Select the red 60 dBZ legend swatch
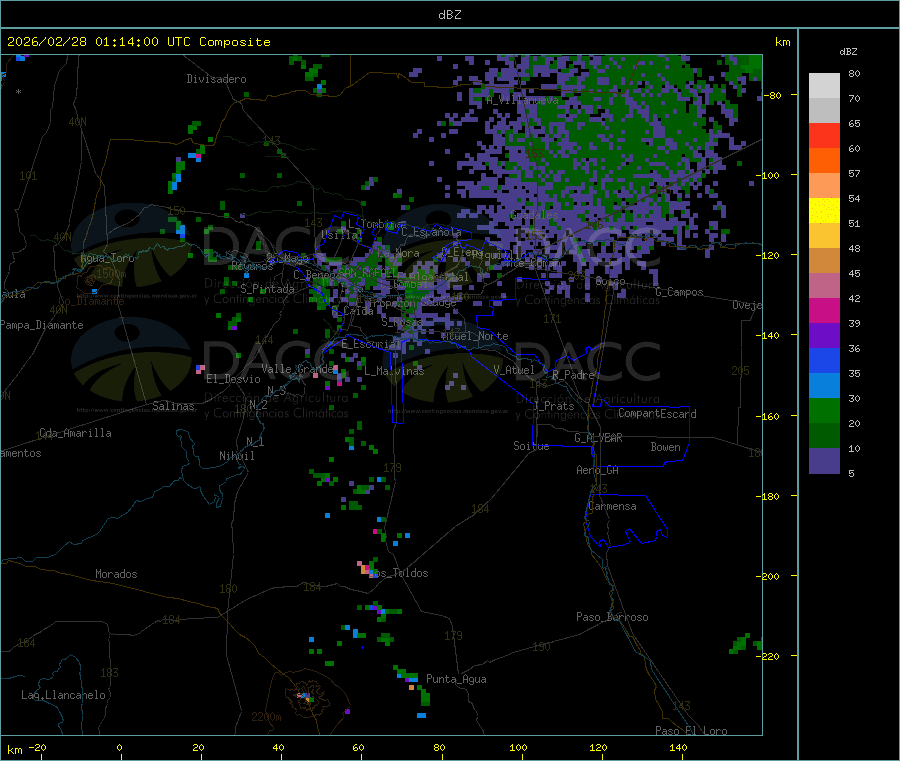Screen dimensions: 900x761 pos(824,135)
